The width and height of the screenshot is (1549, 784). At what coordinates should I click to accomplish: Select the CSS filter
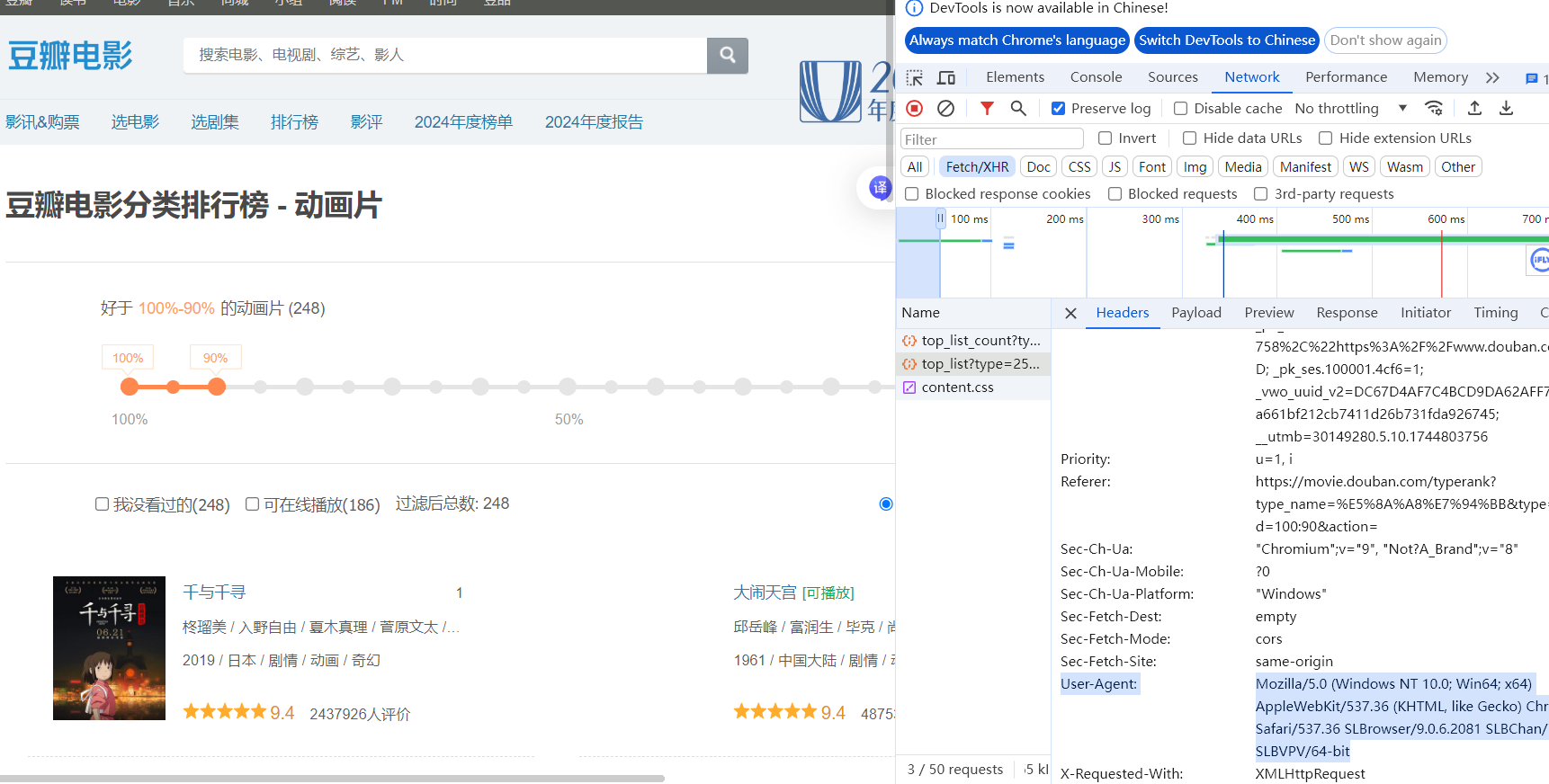click(1079, 167)
